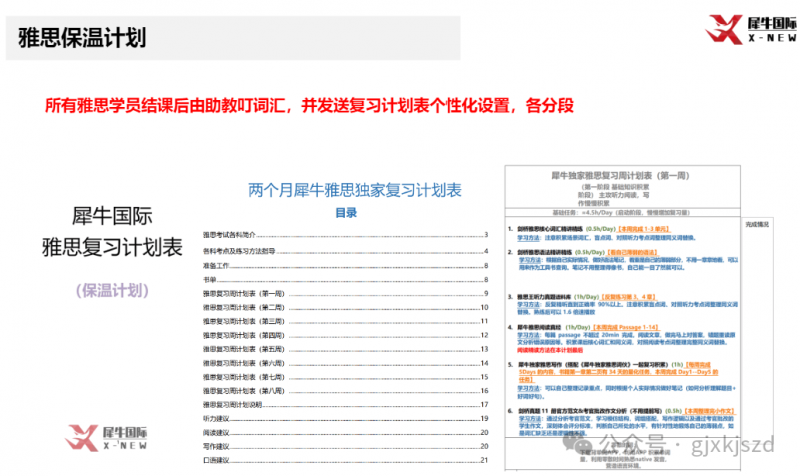Open contents entry 雅思复习周计划表(第五周)

point(345,349)
